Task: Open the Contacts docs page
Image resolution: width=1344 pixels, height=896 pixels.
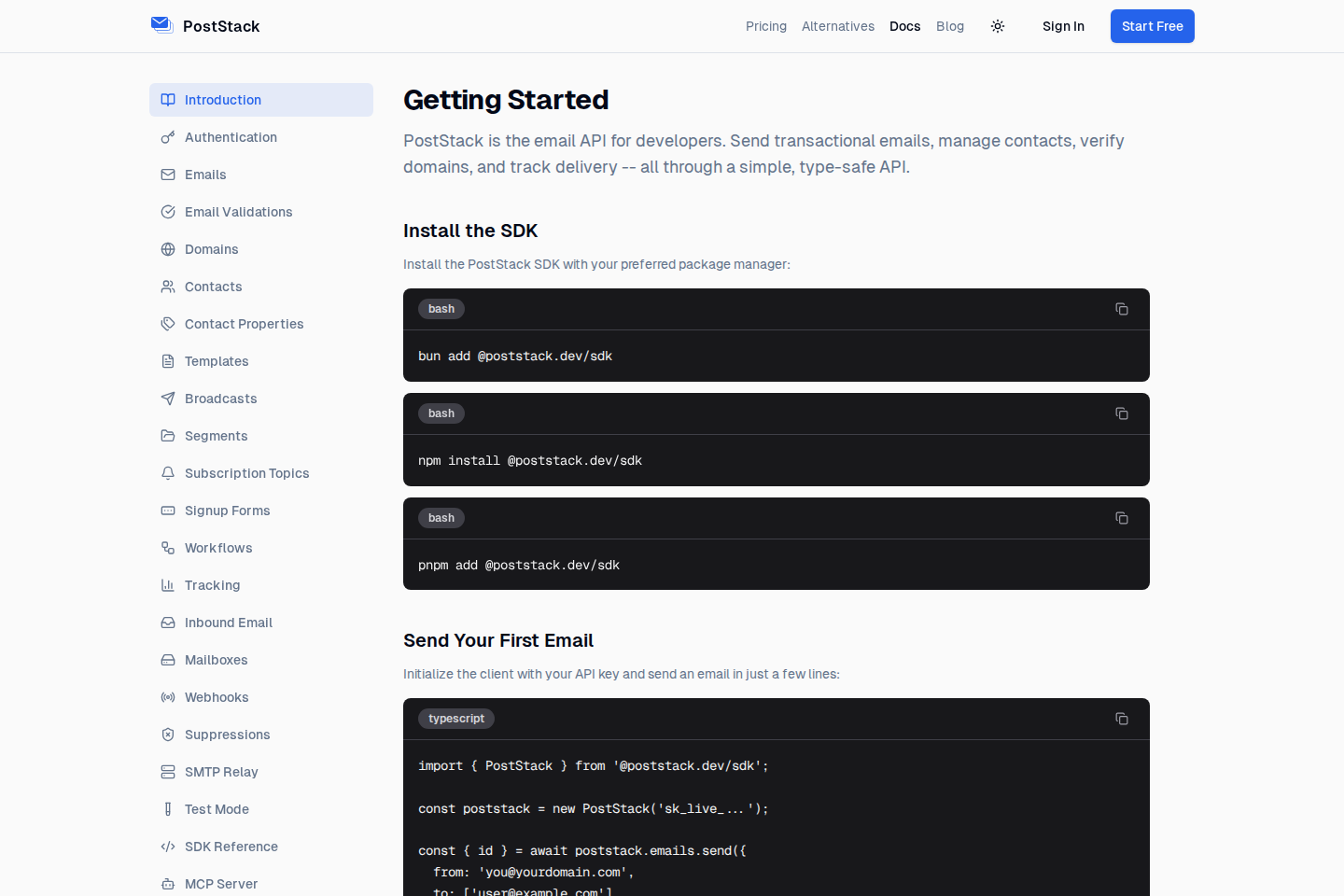Action: 261,287
